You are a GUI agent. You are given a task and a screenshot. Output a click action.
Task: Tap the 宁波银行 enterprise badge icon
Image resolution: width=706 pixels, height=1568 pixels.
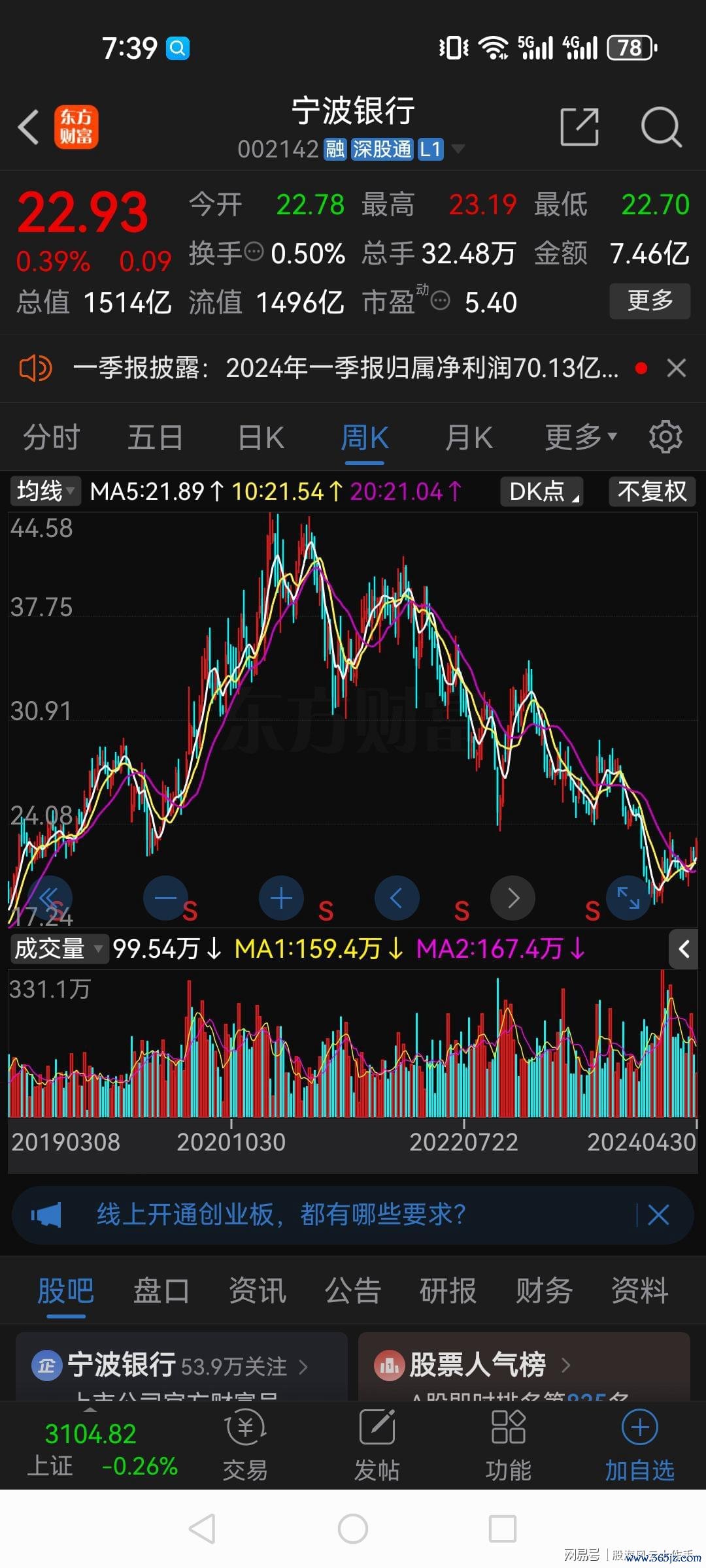click(x=46, y=1365)
